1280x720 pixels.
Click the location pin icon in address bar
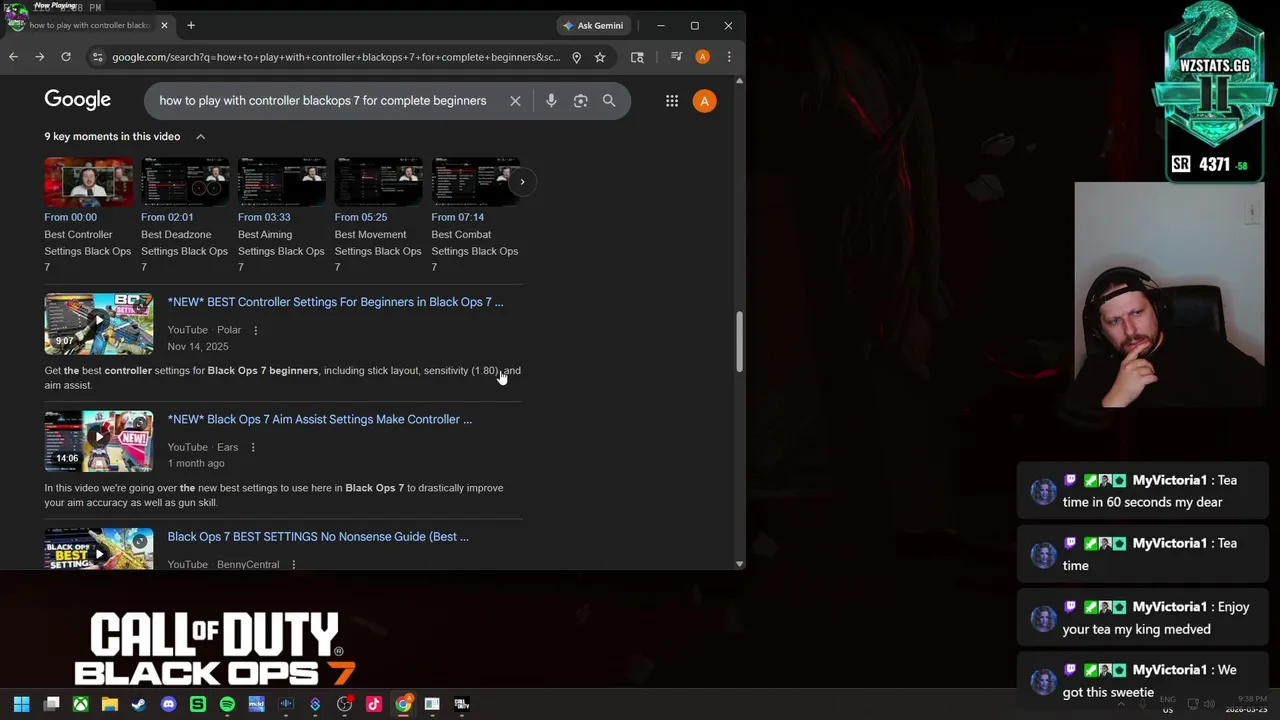tap(576, 57)
